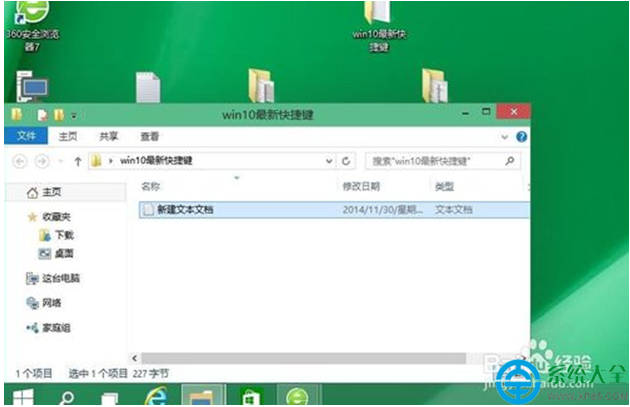
Task: Close the win10最新快捷键 window
Action: click(x=513, y=112)
